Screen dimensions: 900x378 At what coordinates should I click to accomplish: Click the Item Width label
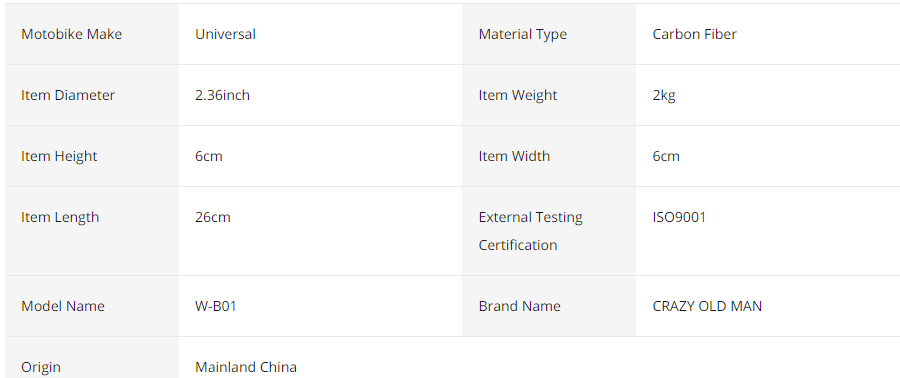[514, 156]
